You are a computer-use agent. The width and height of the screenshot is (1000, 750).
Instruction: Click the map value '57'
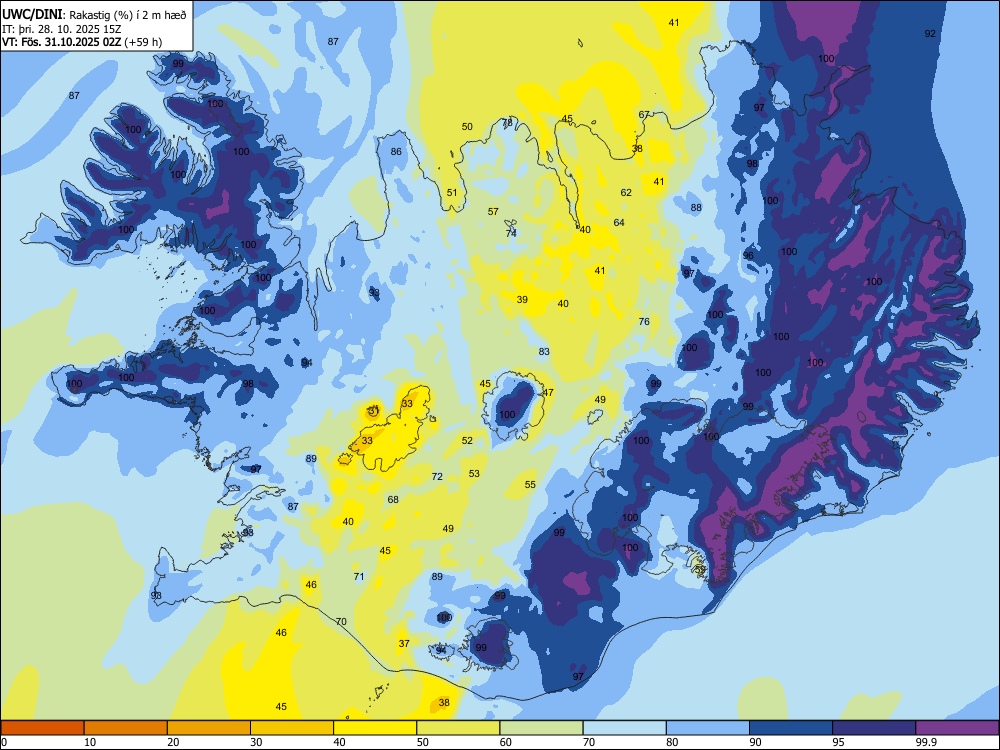[493, 212]
